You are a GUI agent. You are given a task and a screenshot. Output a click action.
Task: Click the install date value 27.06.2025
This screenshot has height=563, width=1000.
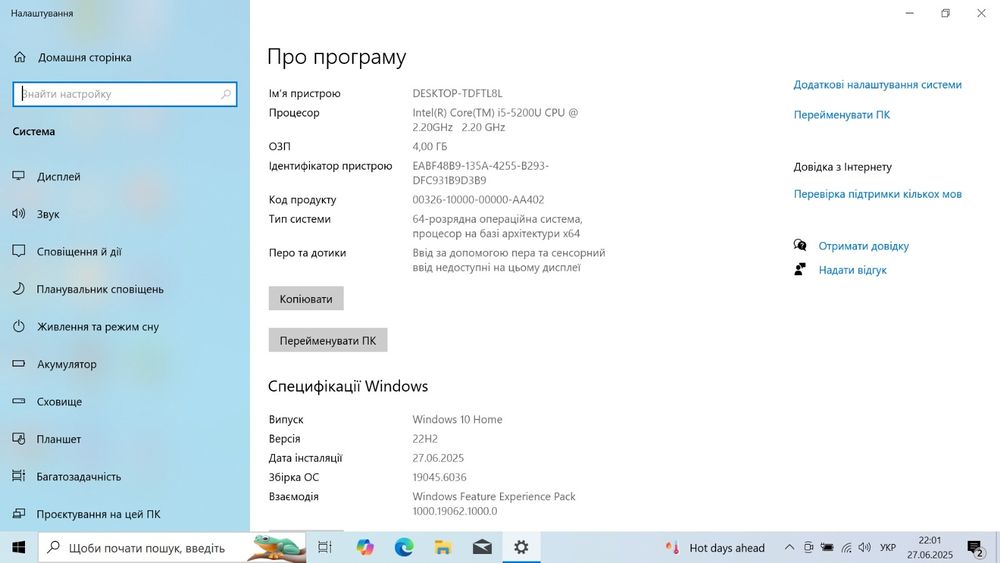coord(438,458)
